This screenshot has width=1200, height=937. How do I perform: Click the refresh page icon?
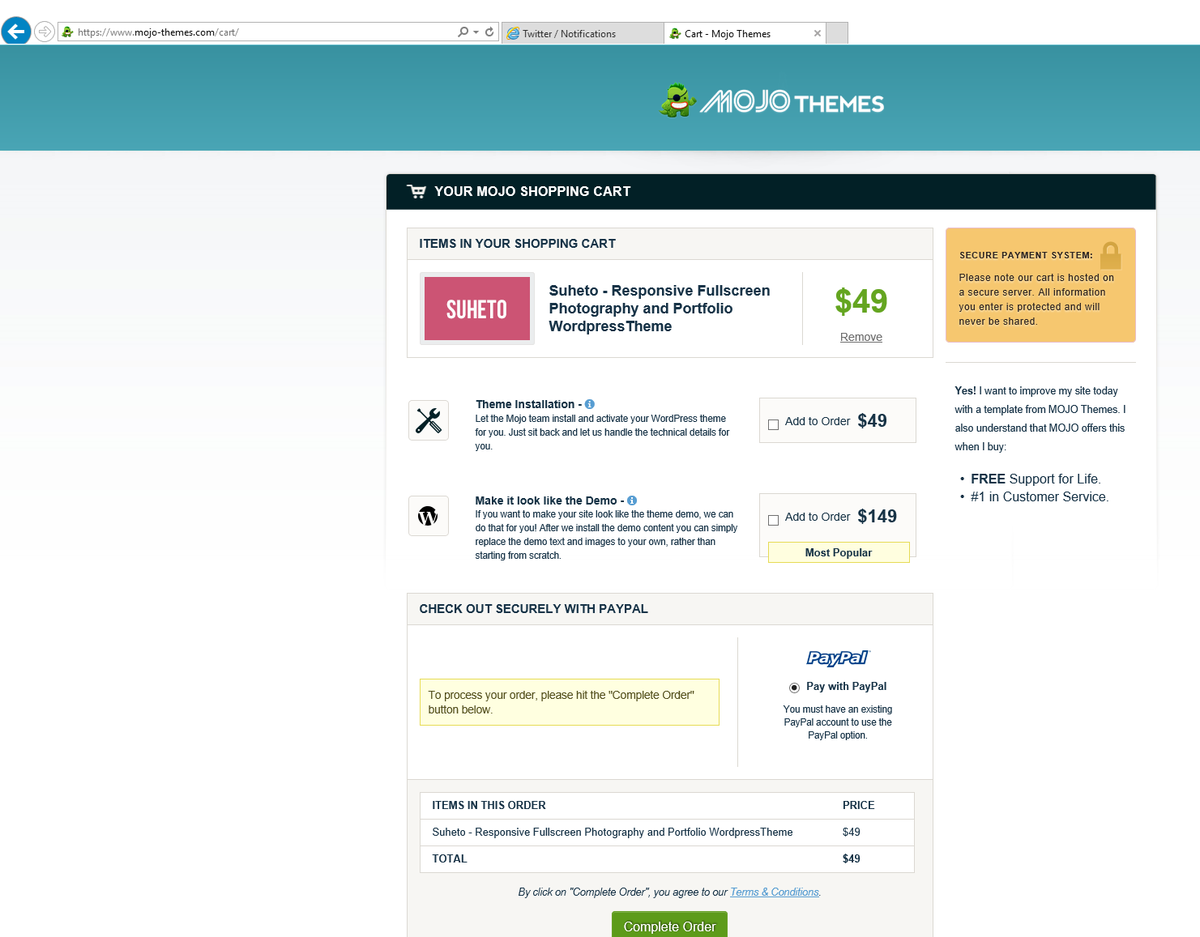[489, 32]
